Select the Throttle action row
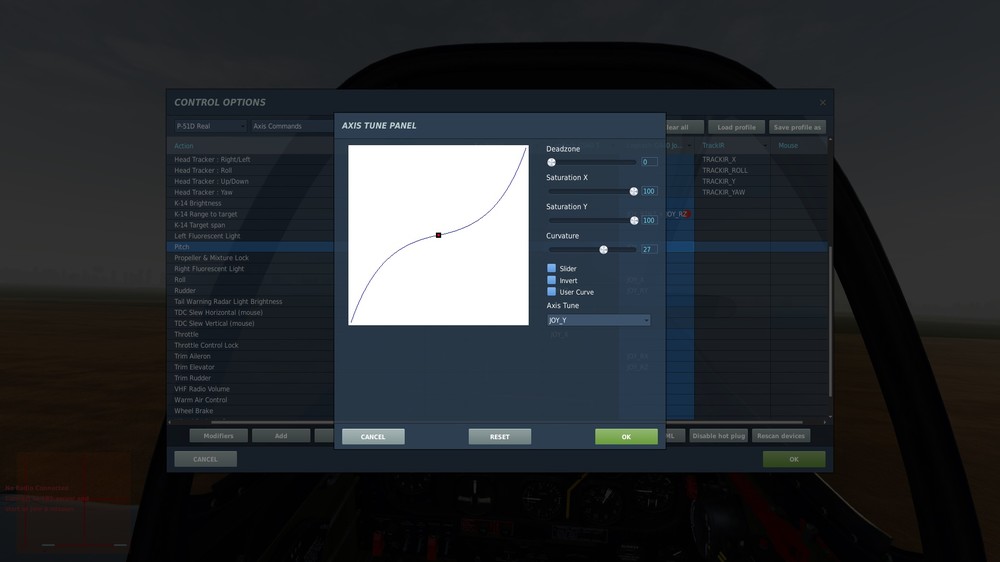 coord(251,334)
